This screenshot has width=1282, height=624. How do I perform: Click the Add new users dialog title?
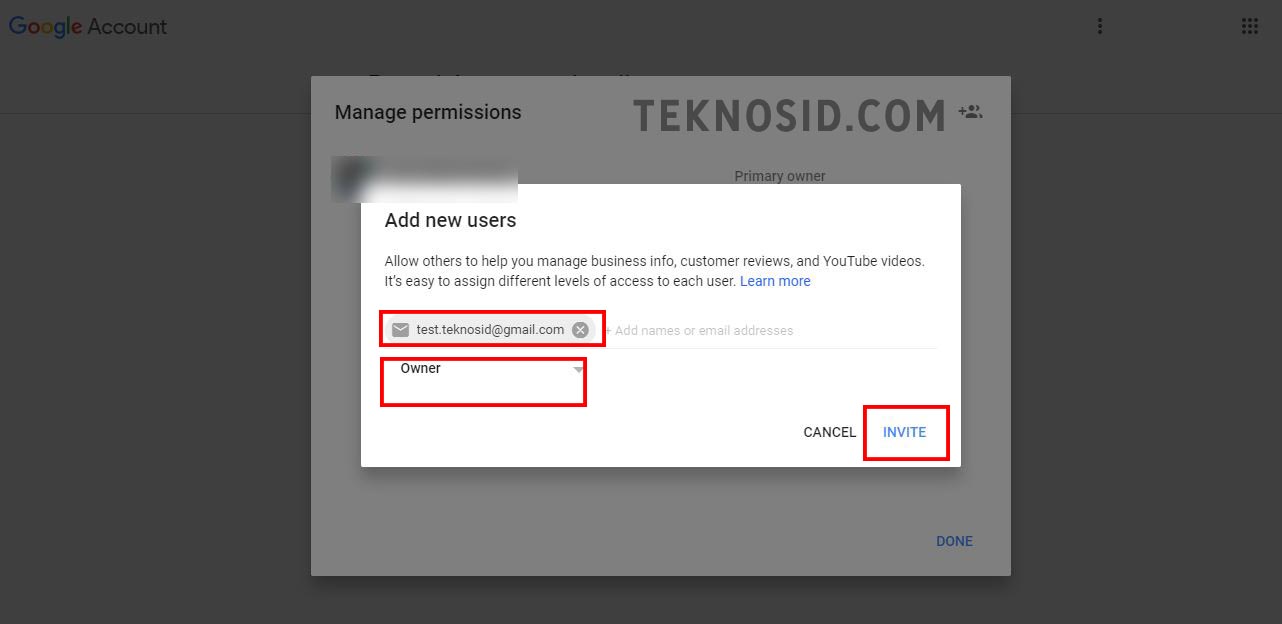pos(451,220)
